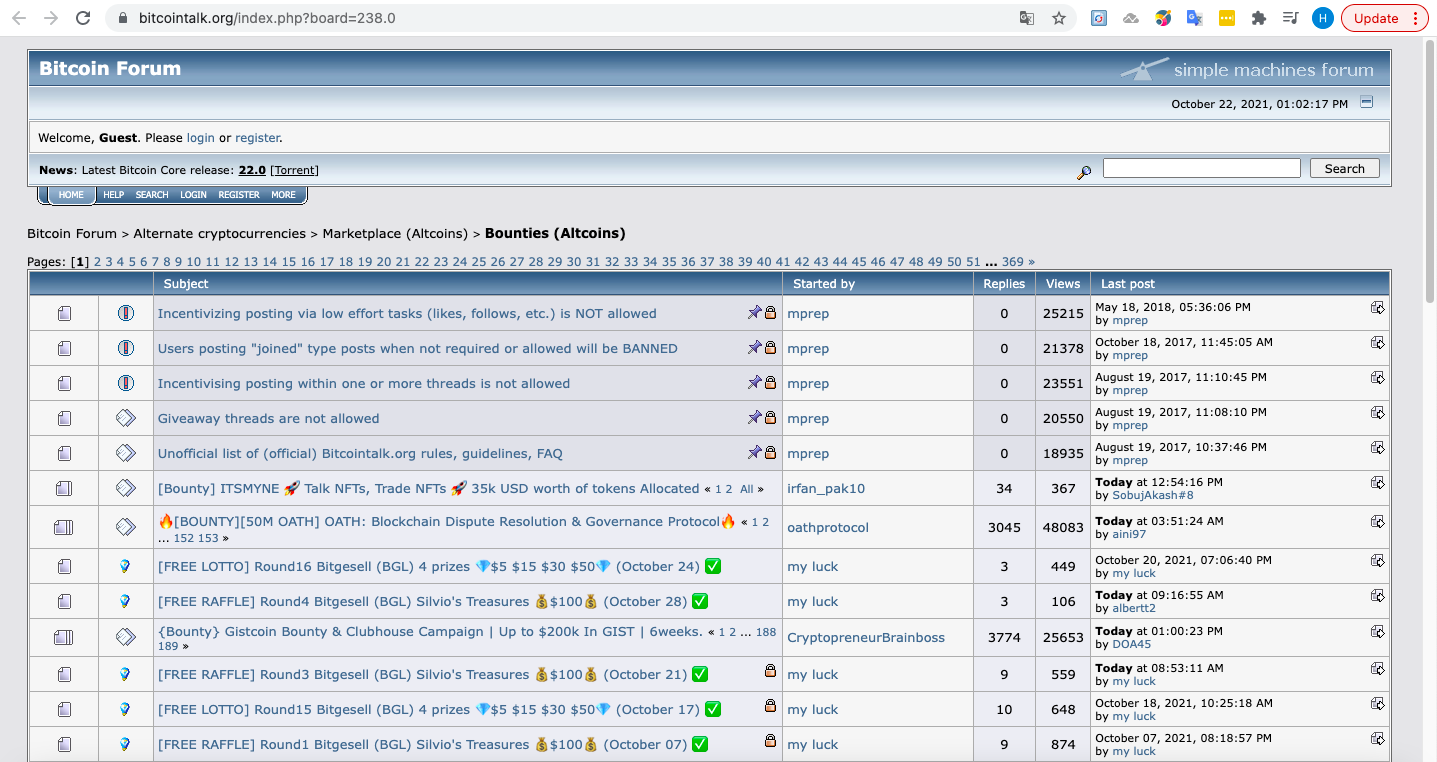Open Chrome three-dot menu
1437x762 pixels.
pos(1415,18)
